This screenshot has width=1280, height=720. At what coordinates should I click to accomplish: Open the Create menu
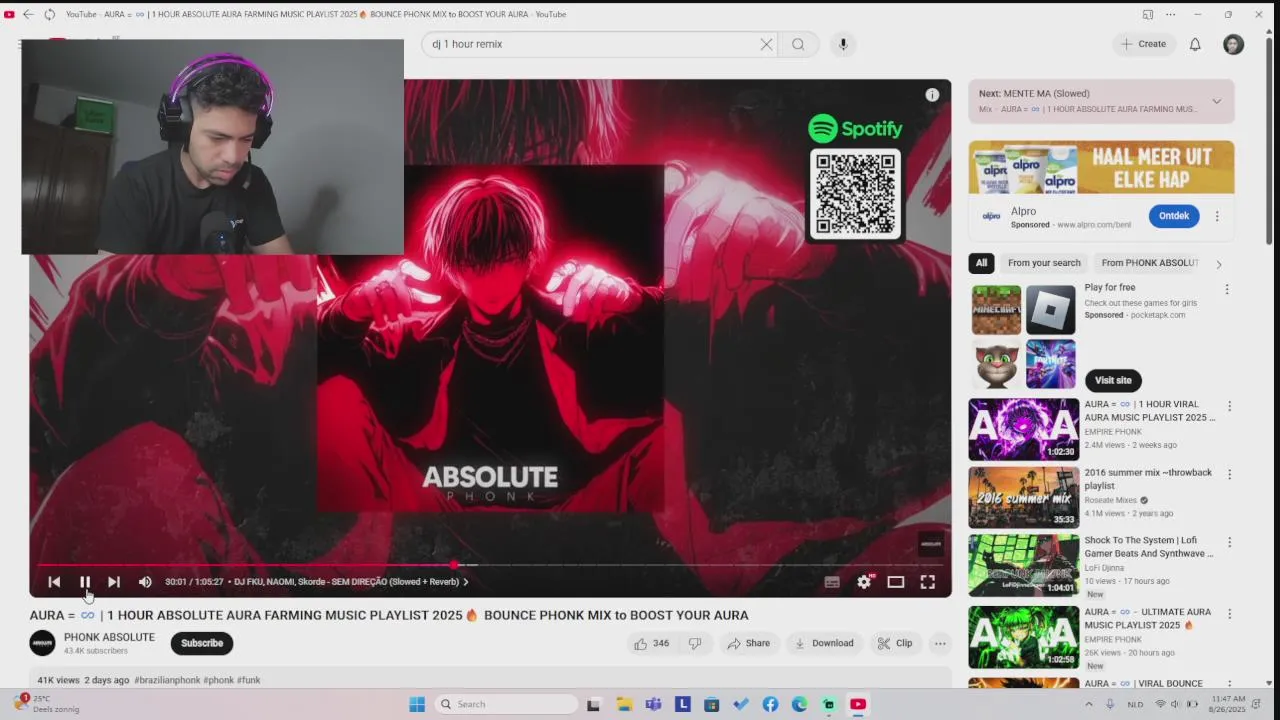1143,44
